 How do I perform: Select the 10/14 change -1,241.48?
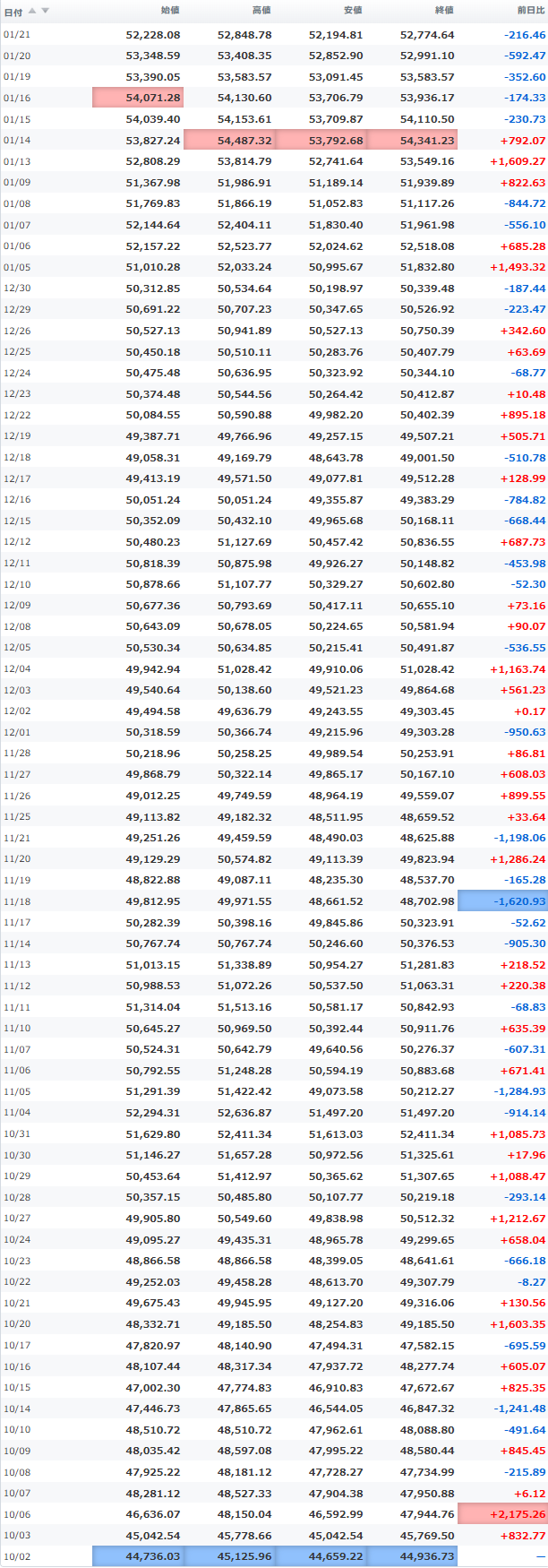(519, 1409)
